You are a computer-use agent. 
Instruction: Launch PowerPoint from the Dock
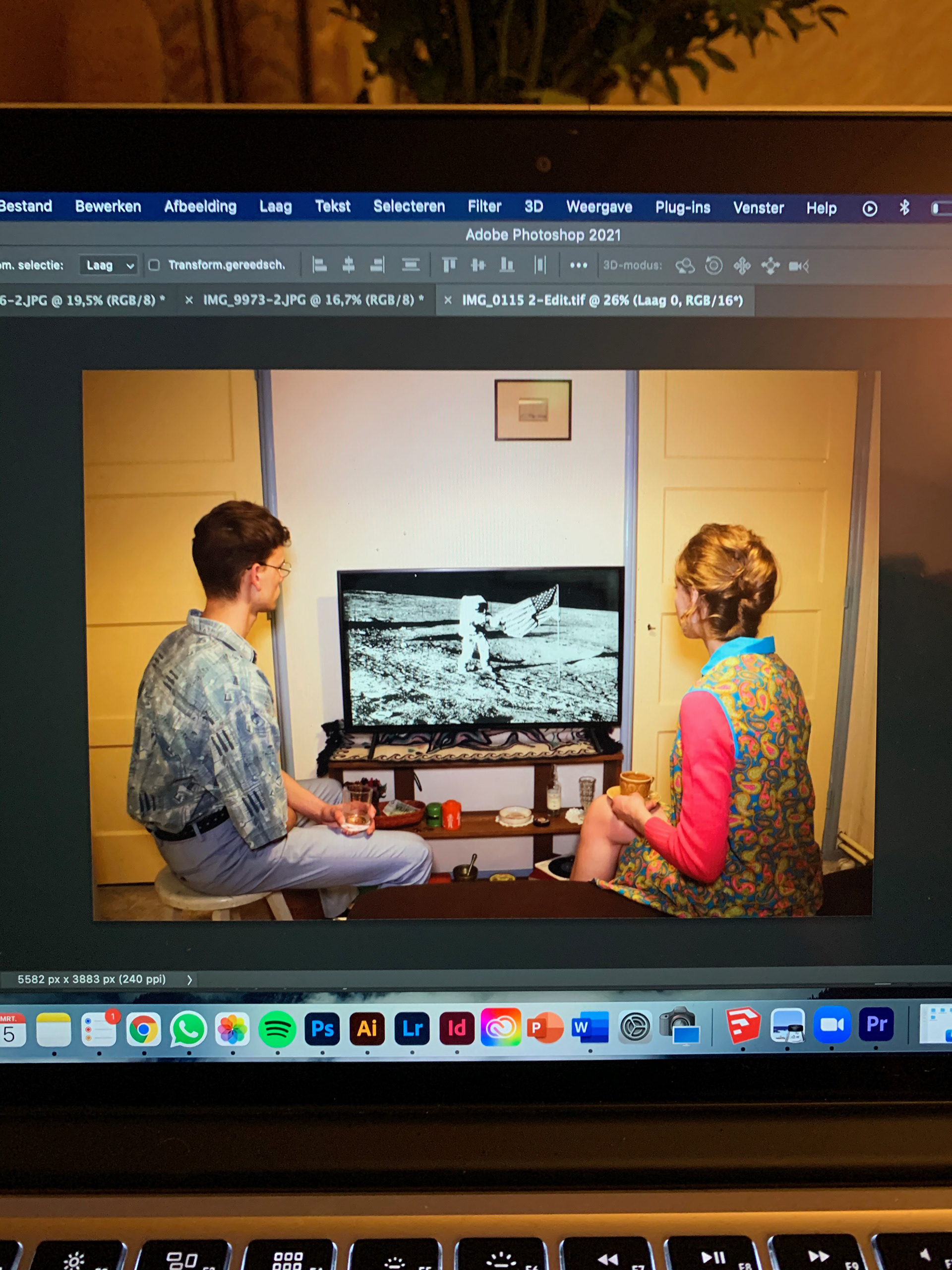tap(545, 1027)
